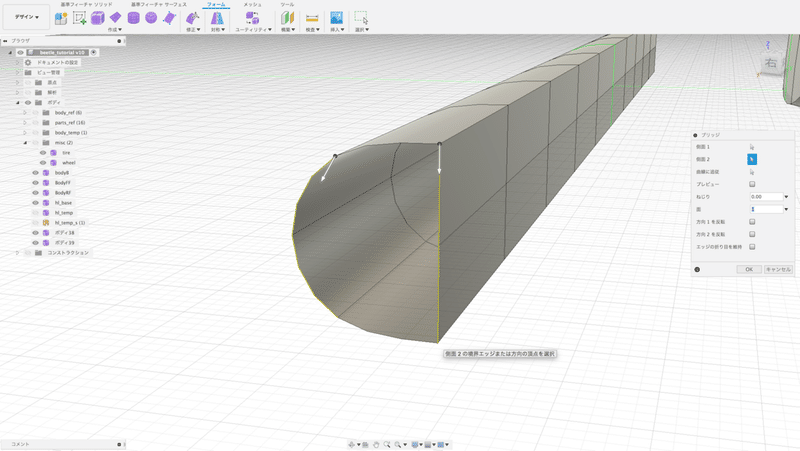Switch to 基準フィーチャ ソリッド tab
Screen dimensions: 800x451
pos(86,5)
